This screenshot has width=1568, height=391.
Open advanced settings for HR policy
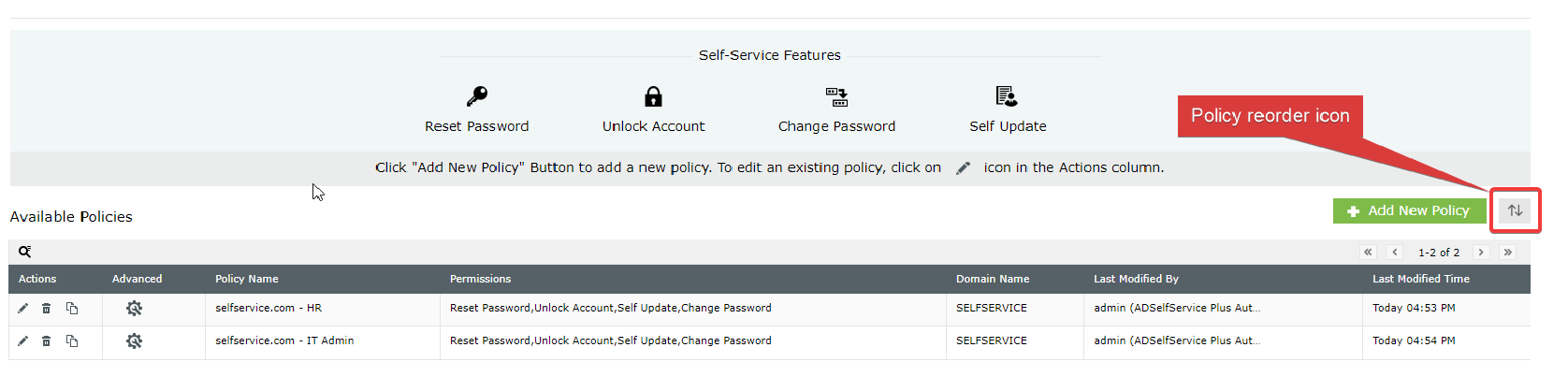[x=134, y=308]
